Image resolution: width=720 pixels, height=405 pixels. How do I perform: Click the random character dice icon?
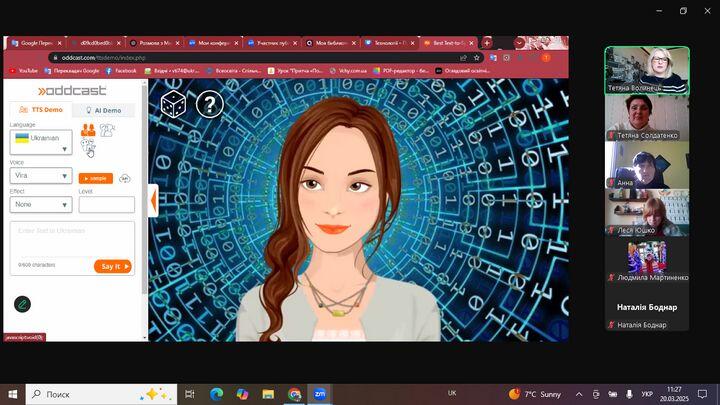[x=173, y=104]
